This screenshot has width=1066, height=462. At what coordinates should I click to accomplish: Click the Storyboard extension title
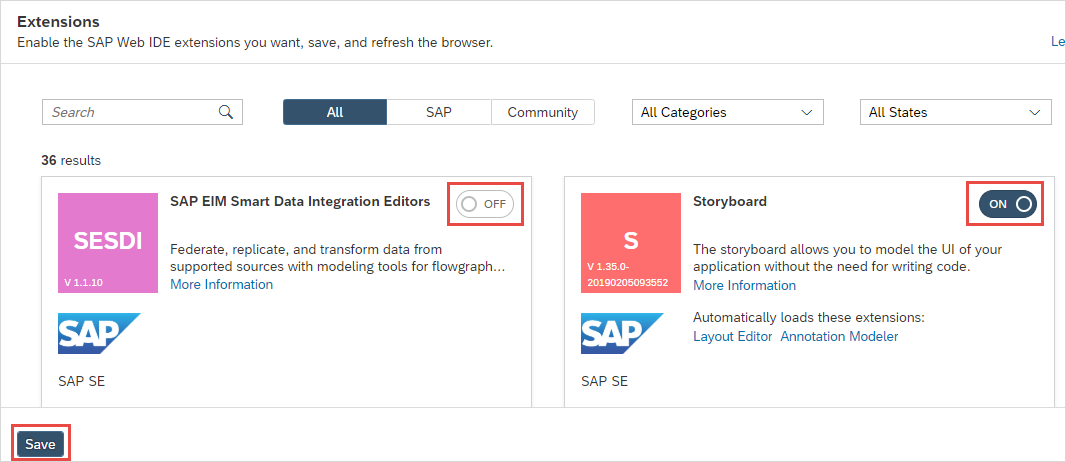coord(729,201)
